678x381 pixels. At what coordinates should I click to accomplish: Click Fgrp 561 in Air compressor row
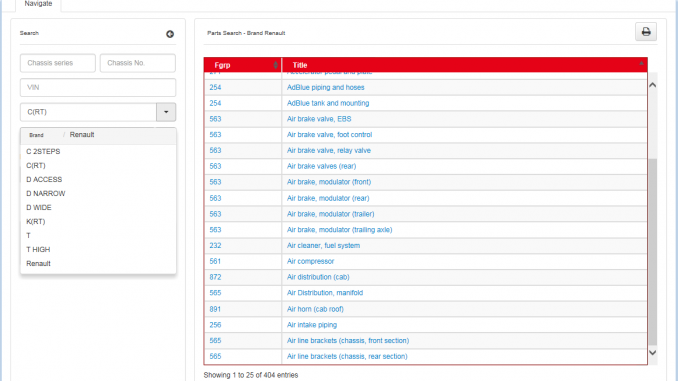click(215, 262)
